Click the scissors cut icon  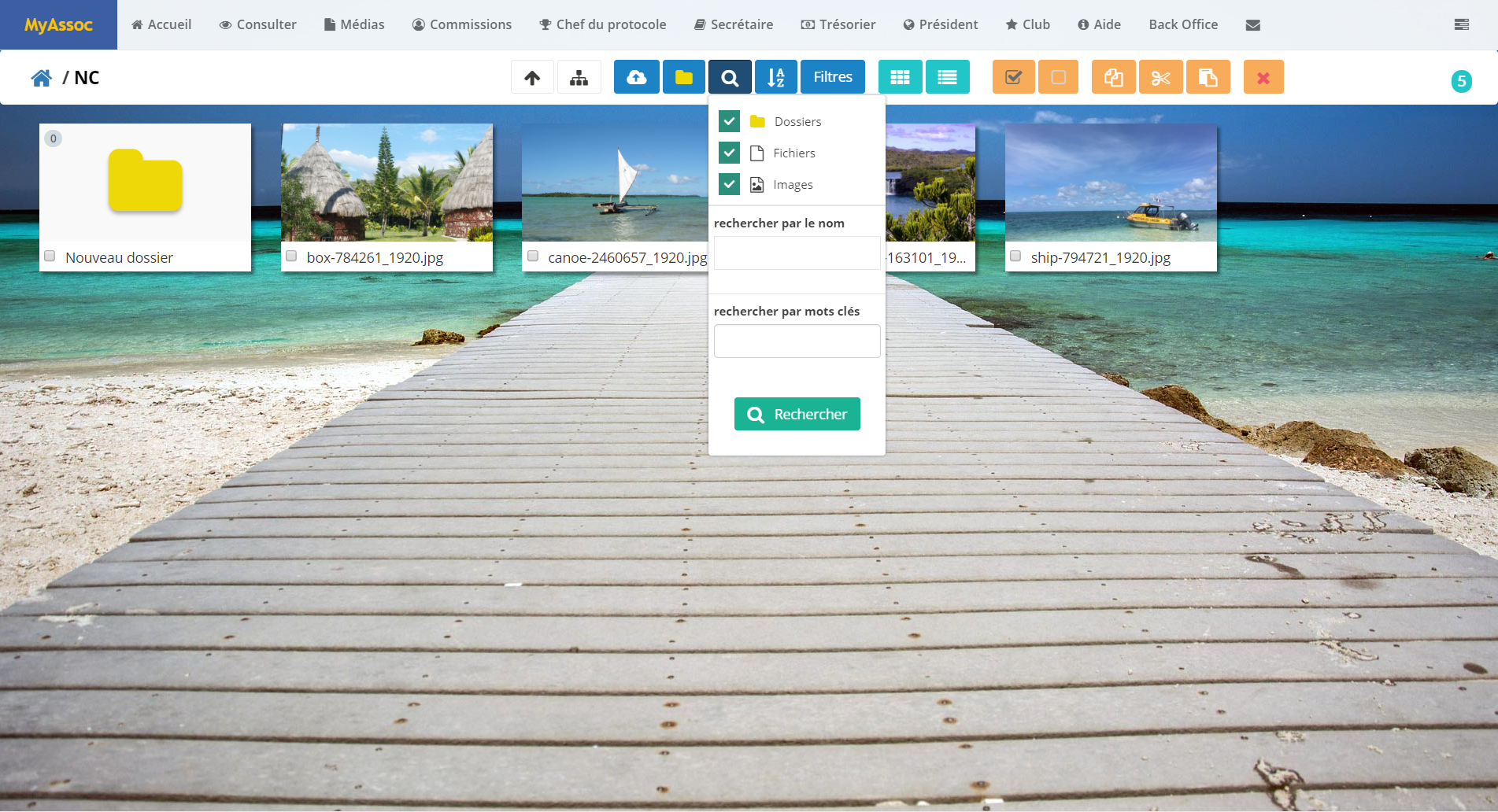pos(1161,77)
